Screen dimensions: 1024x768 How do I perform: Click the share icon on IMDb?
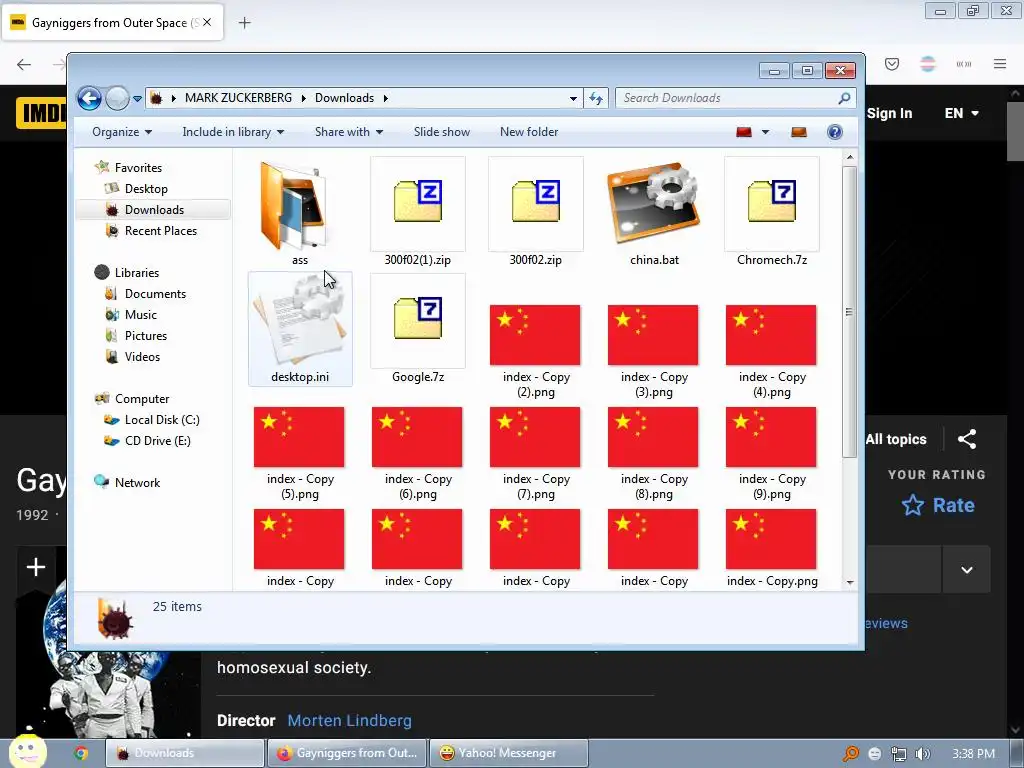coord(967,440)
